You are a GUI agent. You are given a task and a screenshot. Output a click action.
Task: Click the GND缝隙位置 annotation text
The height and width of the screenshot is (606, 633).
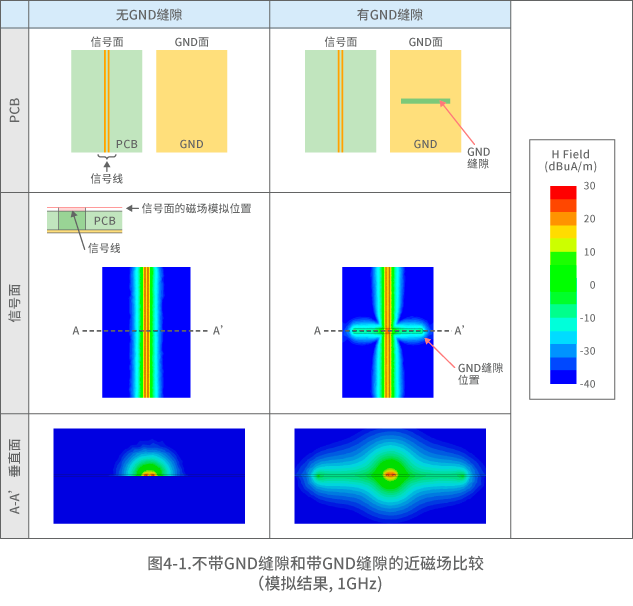tap(479, 374)
